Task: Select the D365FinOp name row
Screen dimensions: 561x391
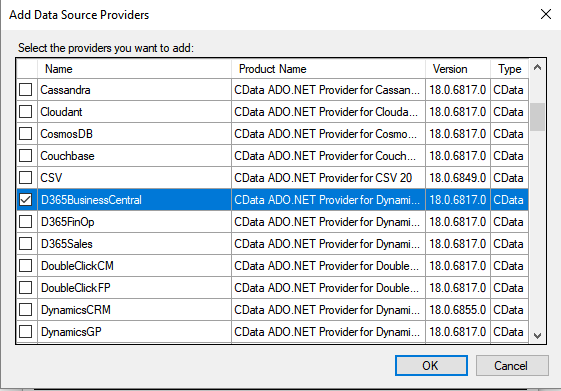Action: pyautogui.click(x=135, y=222)
